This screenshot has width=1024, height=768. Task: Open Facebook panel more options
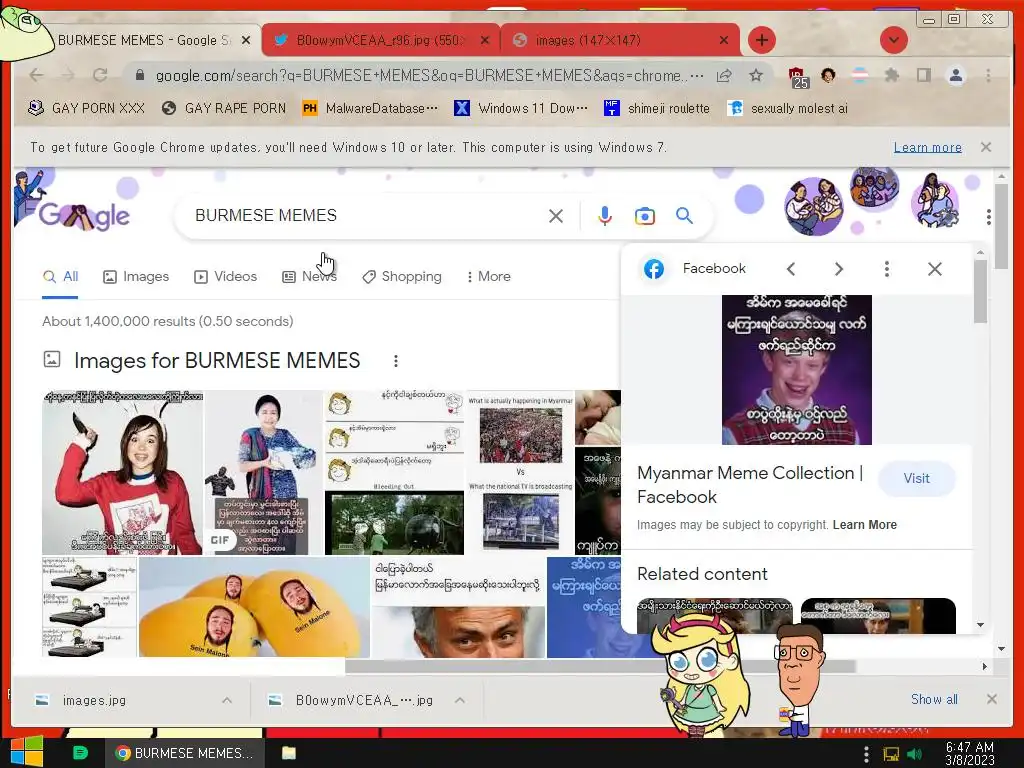click(x=886, y=268)
